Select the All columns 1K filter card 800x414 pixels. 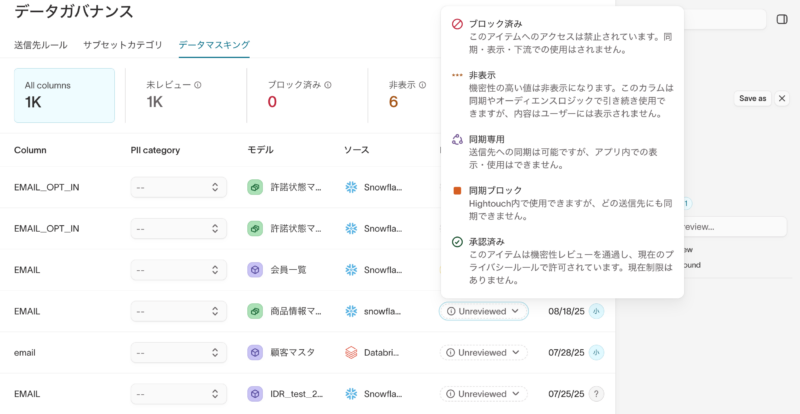pos(64,95)
